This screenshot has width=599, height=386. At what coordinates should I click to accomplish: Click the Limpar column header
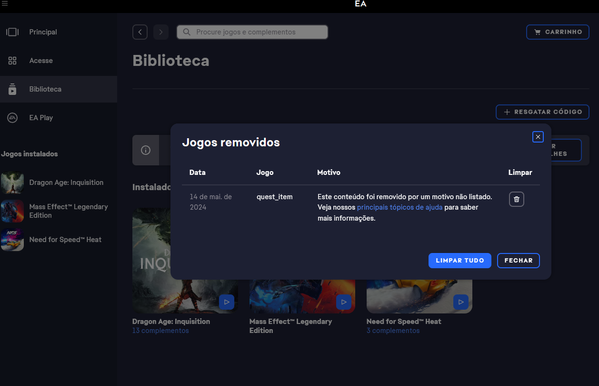[520, 172]
